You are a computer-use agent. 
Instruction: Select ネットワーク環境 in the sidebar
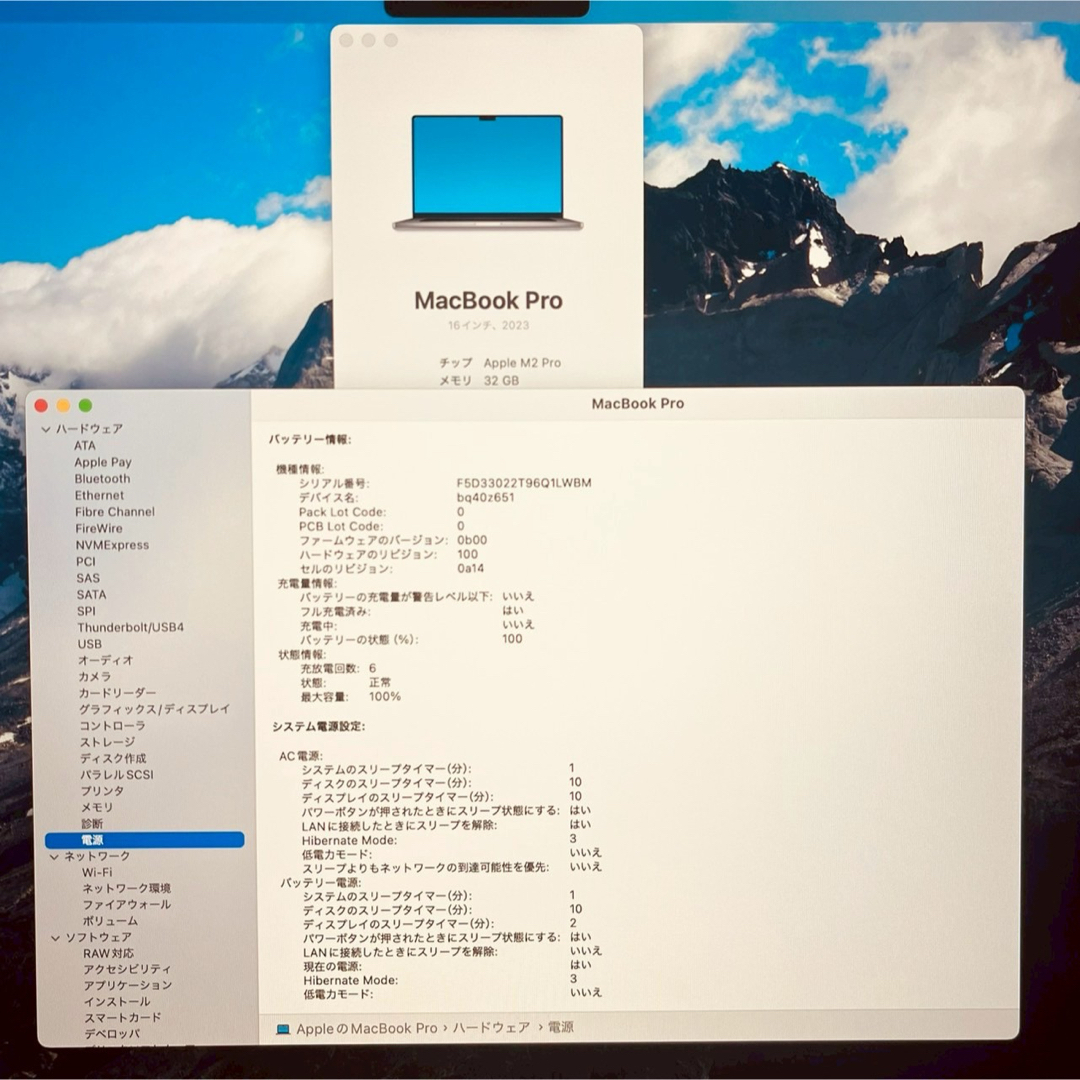click(127, 889)
